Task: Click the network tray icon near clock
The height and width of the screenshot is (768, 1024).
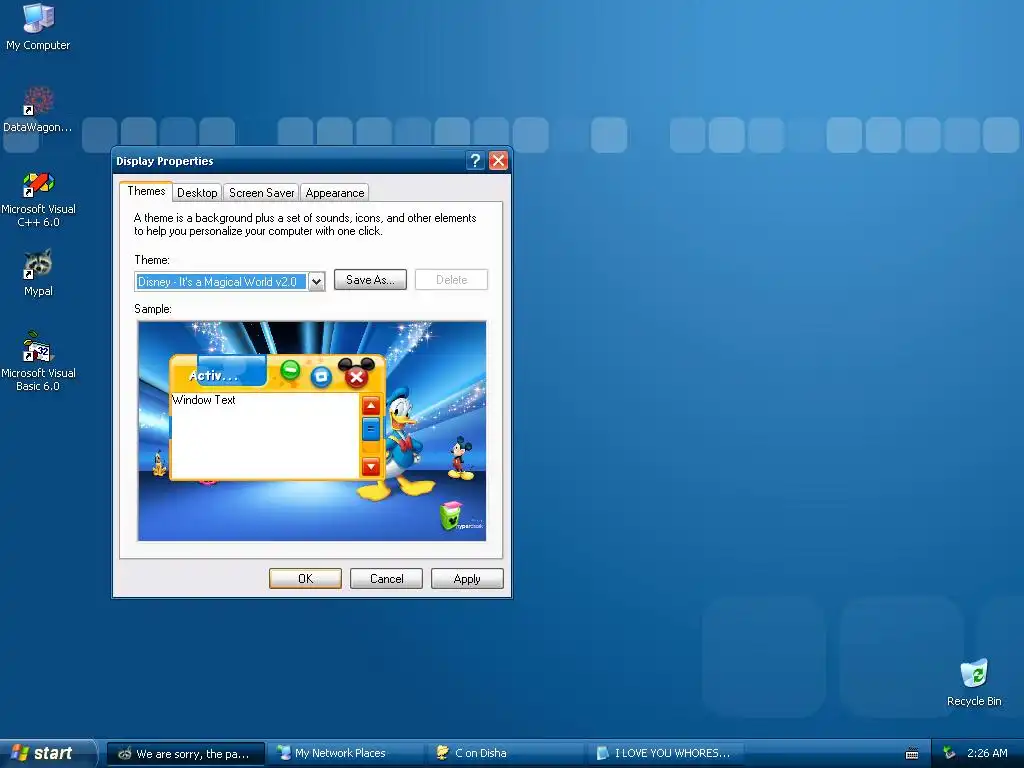Action: [x=949, y=753]
